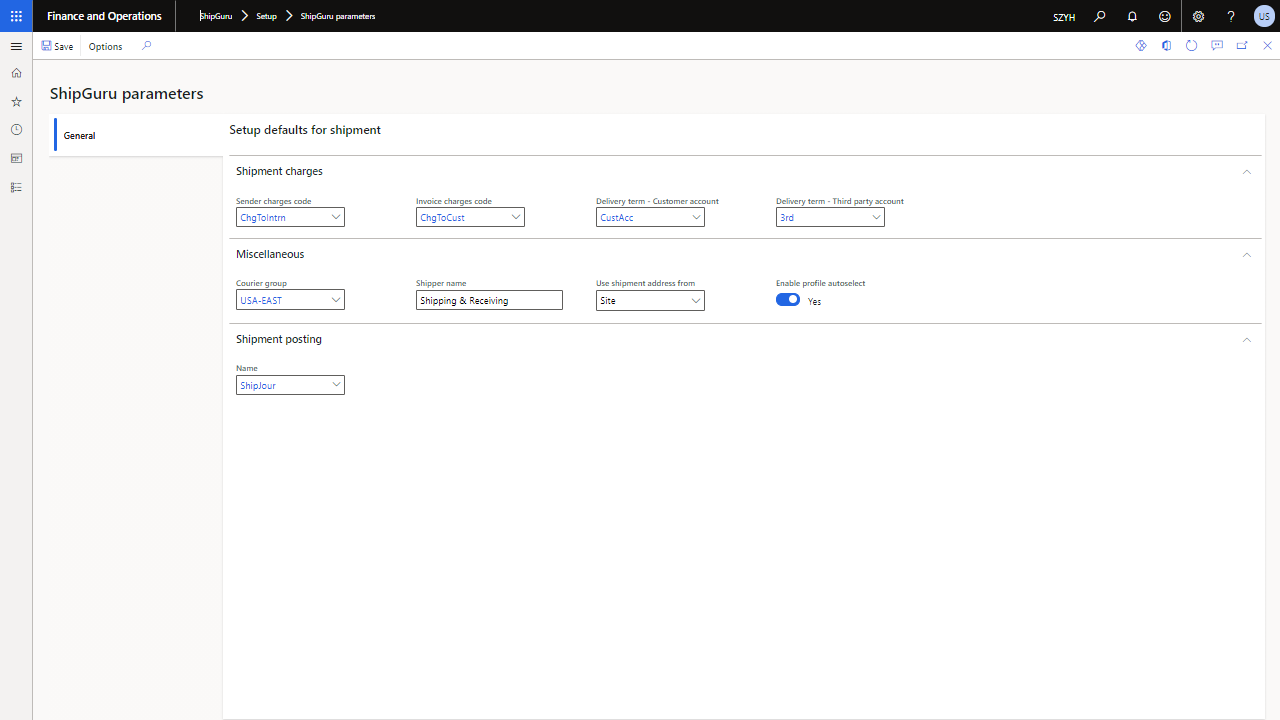Open Delivery term Third party account dropdown
Image resolution: width=1280 pixels, height=720 pixels.
876,217
